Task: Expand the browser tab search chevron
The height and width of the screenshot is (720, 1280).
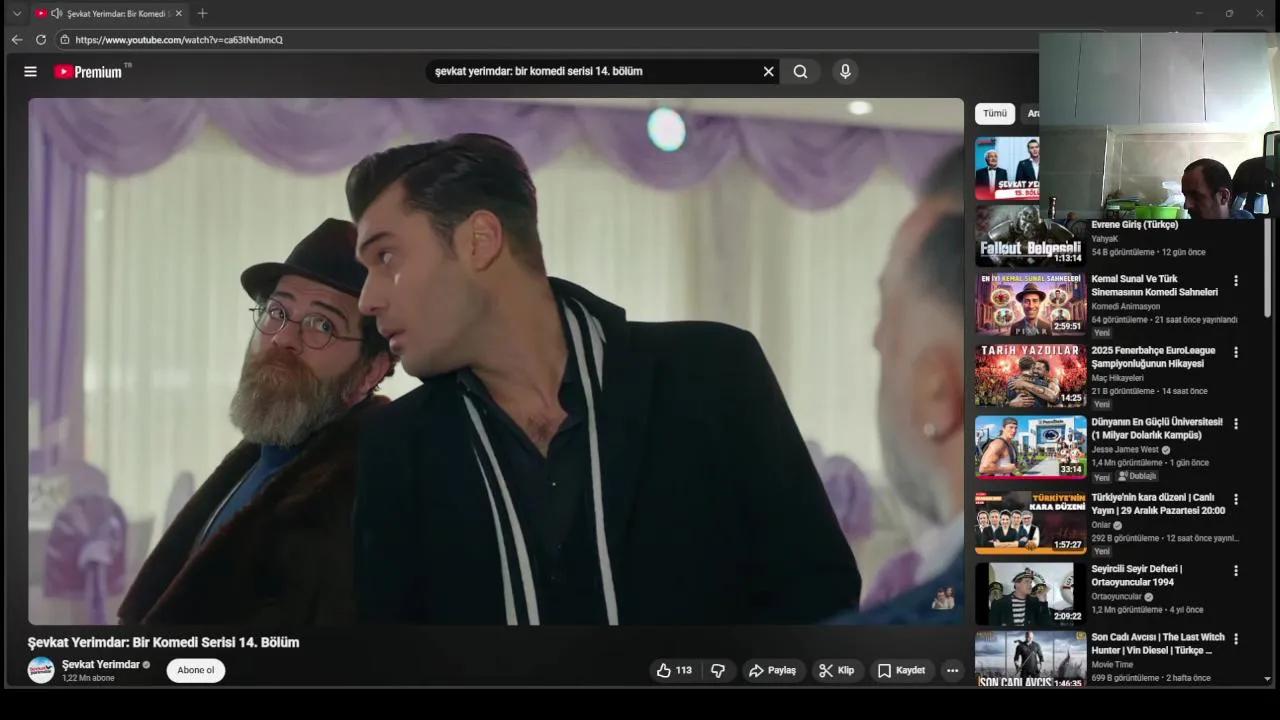Action: click(x=16, y=13)
